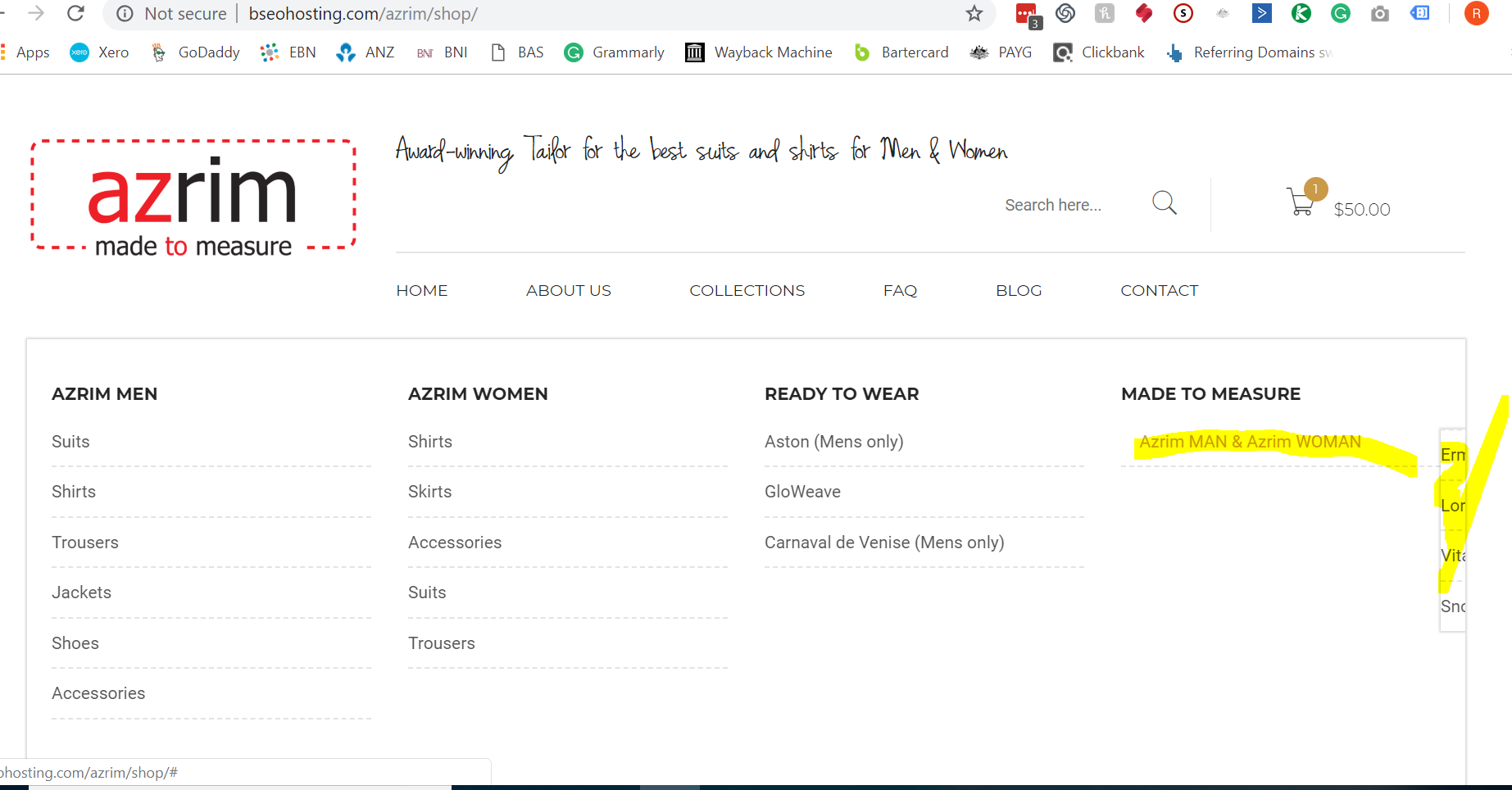Open the COLLECTIONS menu
Viewport: 1512px width, 790px height.
click(747, 291)
